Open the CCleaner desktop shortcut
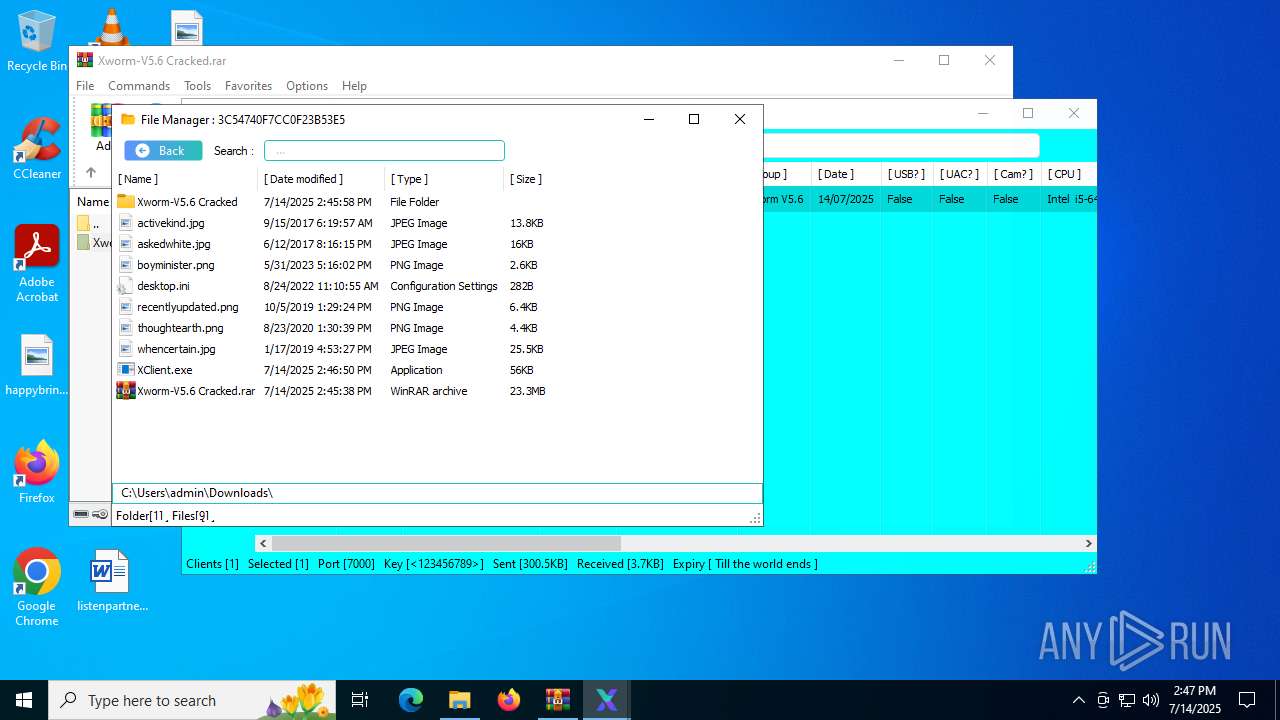 coord(37,149)
